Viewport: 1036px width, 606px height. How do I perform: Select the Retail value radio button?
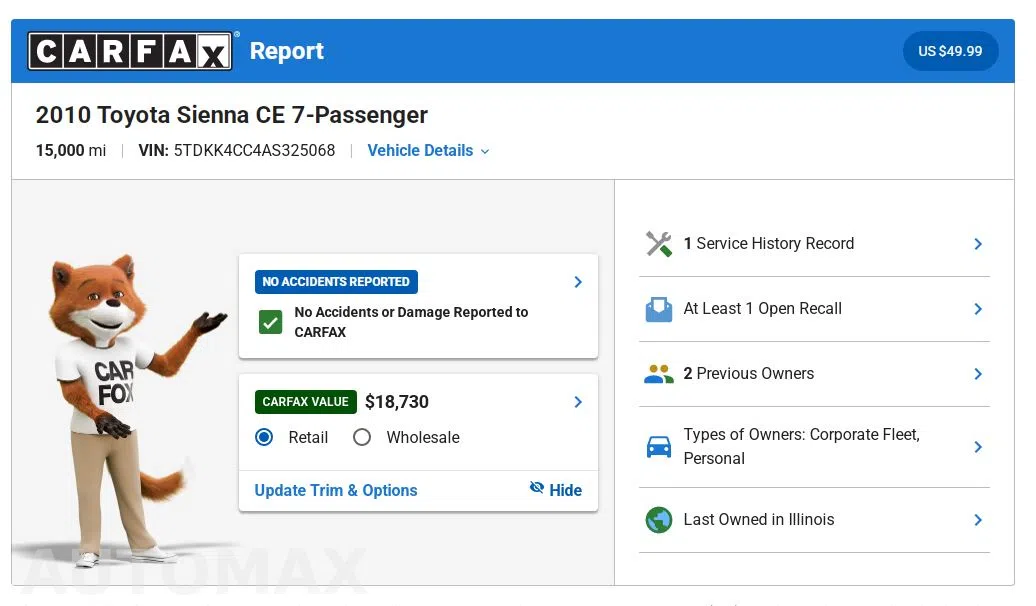pyautogui.click(x=264, y=437)
